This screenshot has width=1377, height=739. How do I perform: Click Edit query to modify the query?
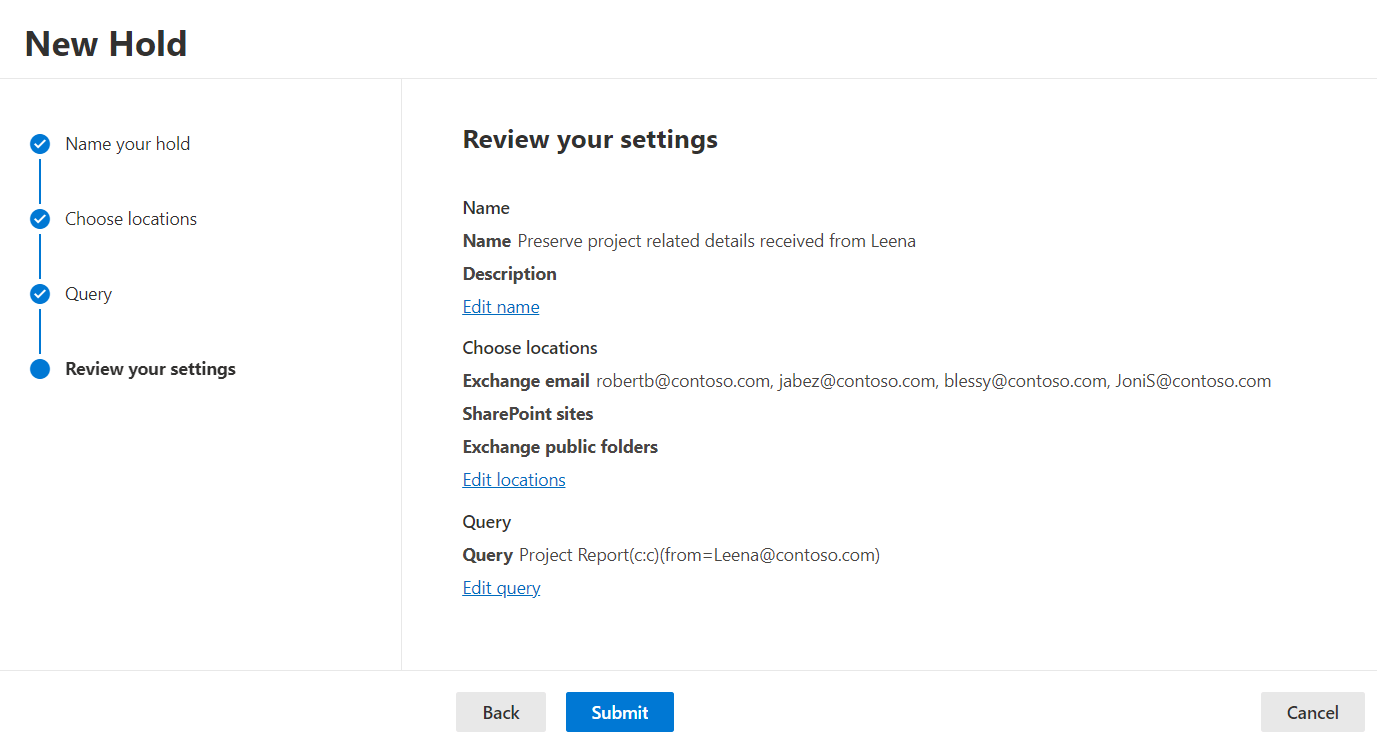pyautogui.click(x=500, y=587)
